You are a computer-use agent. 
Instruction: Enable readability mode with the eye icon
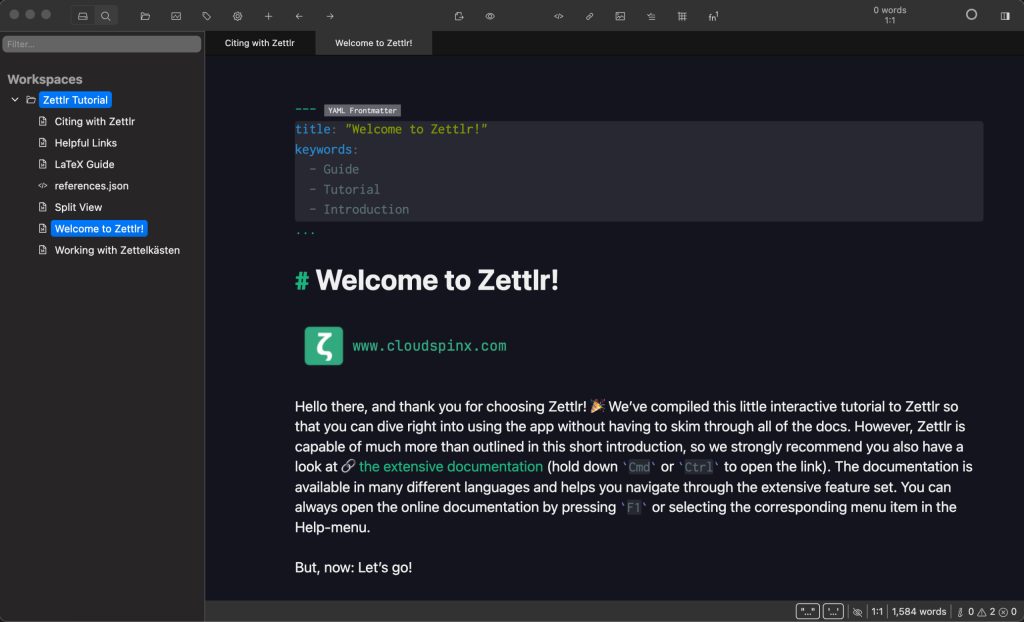point(489,16)
